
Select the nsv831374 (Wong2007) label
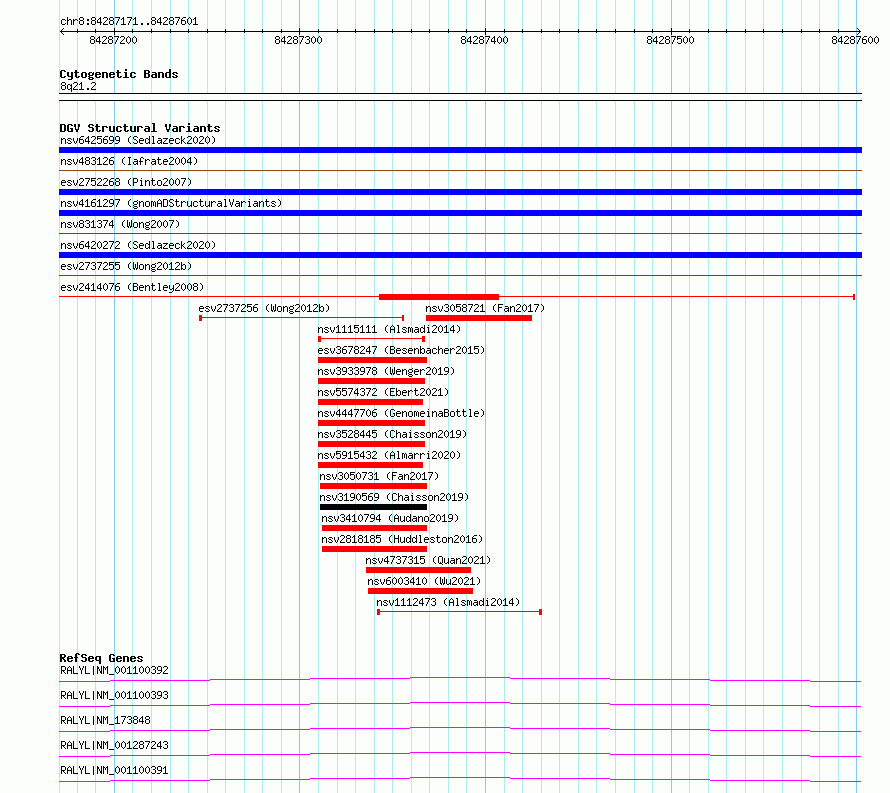click(x=120, y=224)
